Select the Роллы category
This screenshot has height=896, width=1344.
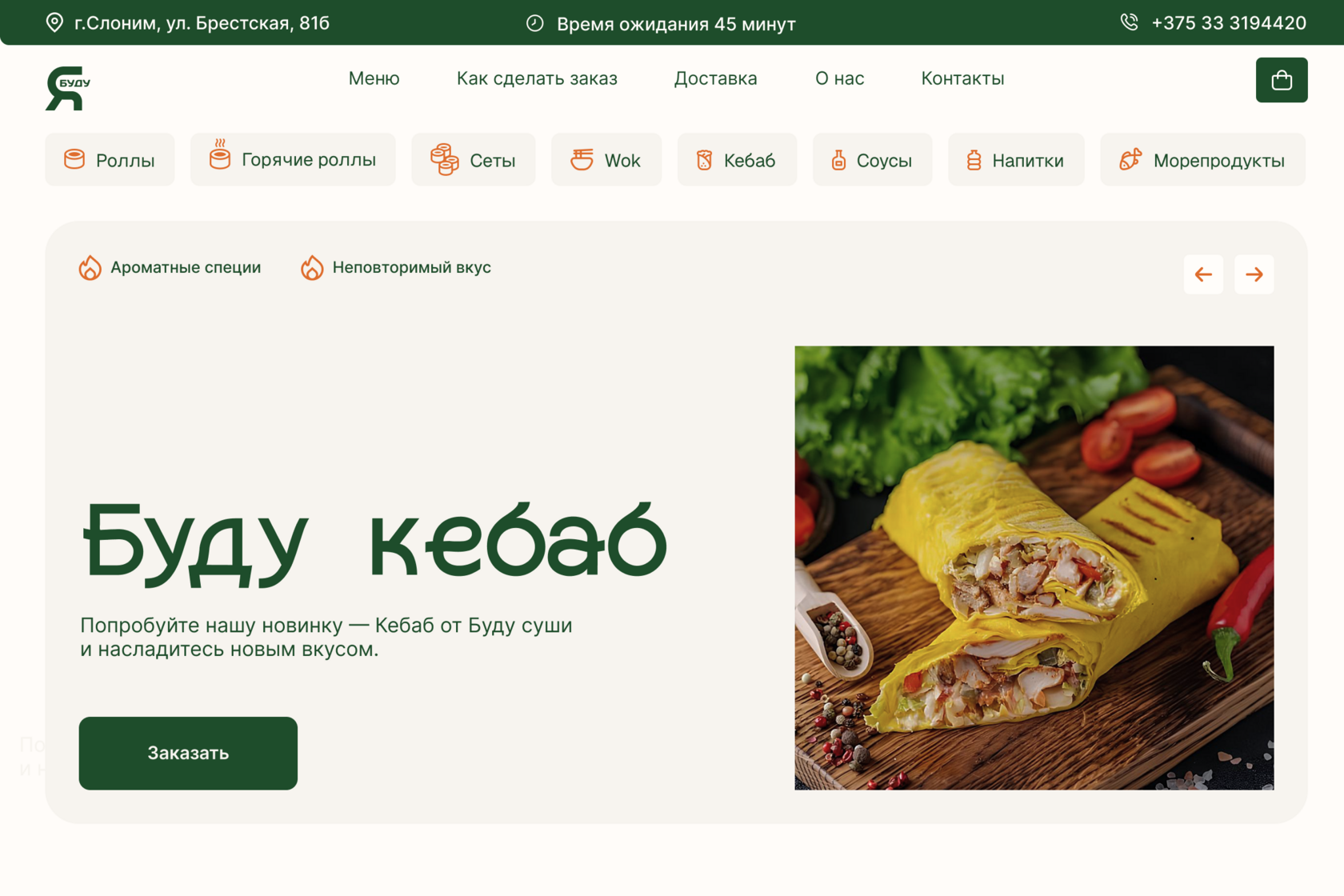[x=110, y=160]
